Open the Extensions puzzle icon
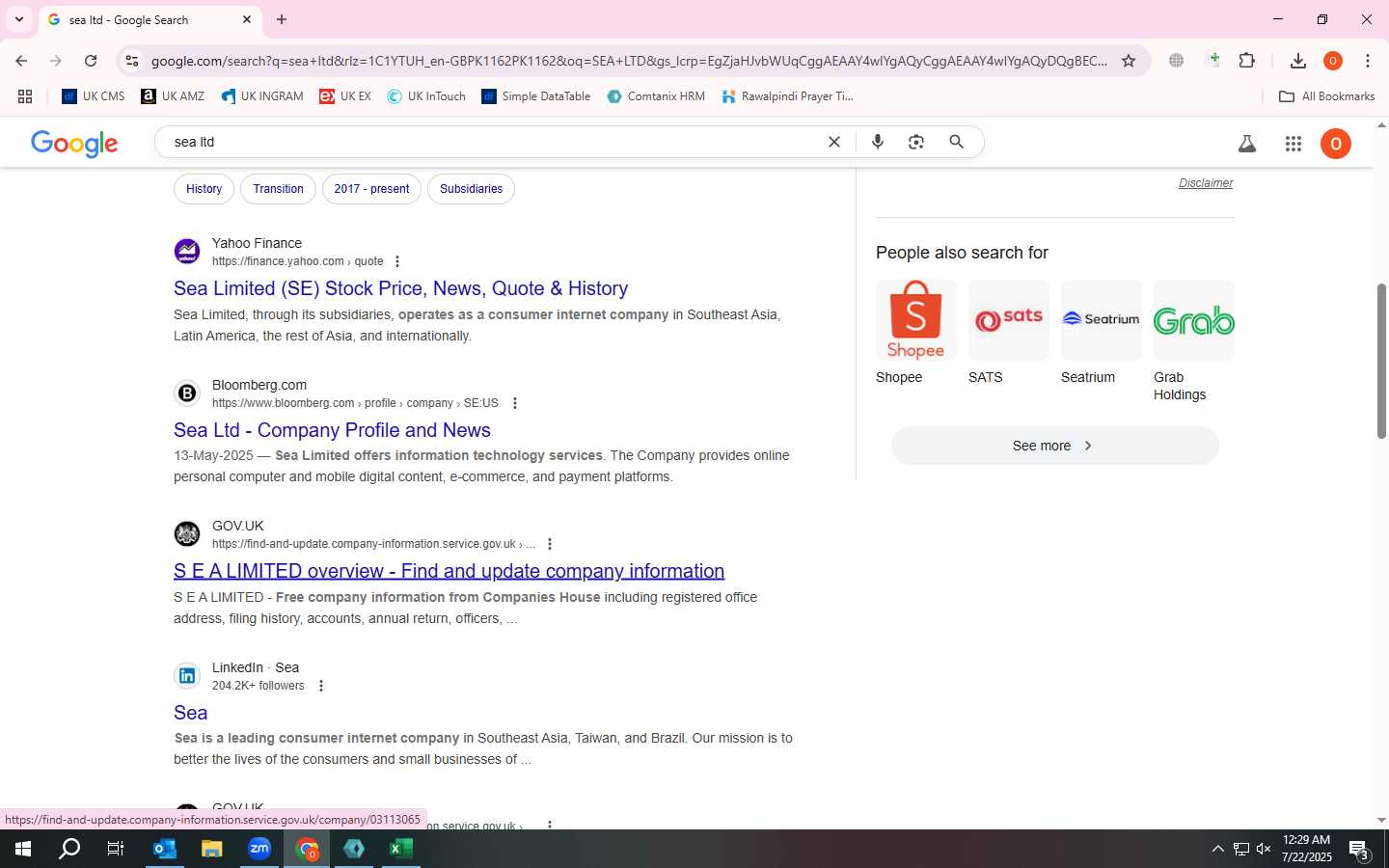 tap(1246, 61)
